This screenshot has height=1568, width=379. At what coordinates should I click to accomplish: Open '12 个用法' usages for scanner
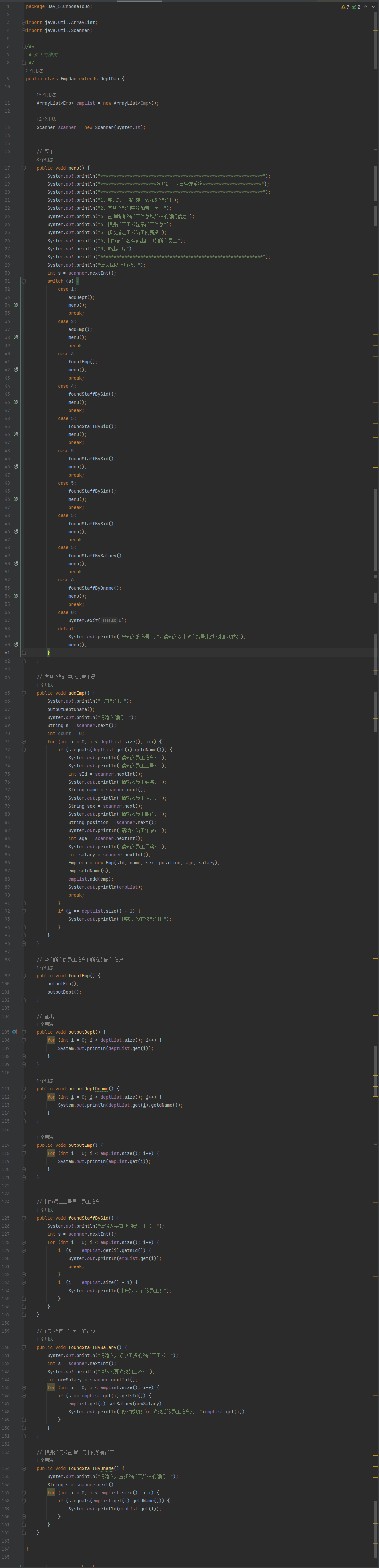[46, 119]
